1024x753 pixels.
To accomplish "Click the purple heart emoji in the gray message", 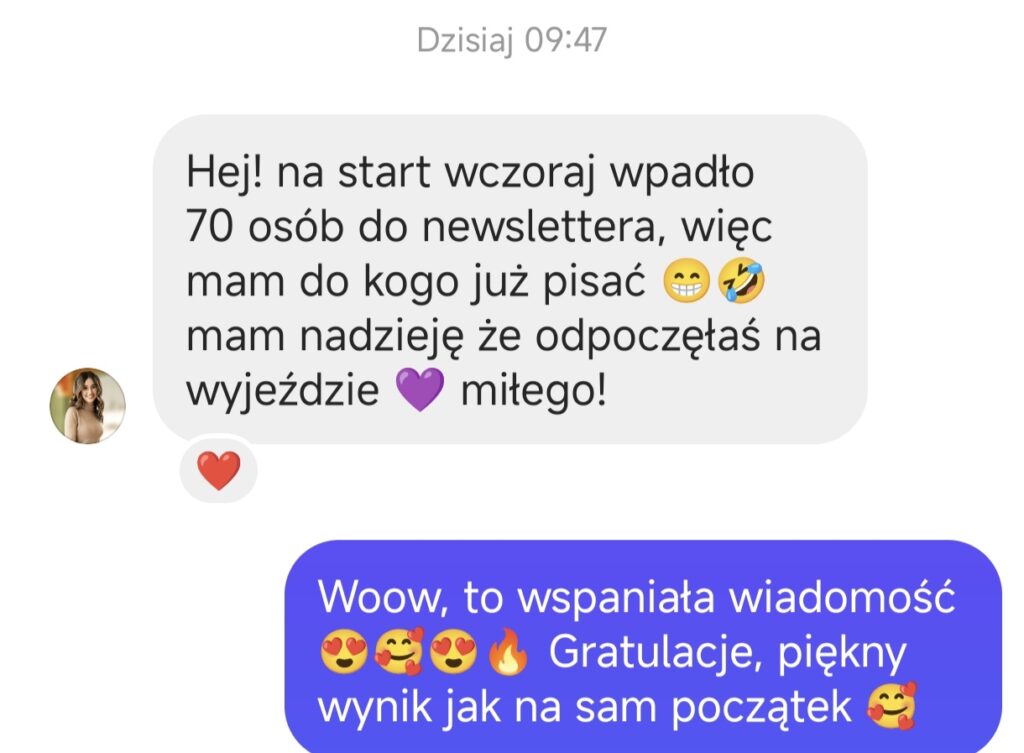I will coord(420,389).
